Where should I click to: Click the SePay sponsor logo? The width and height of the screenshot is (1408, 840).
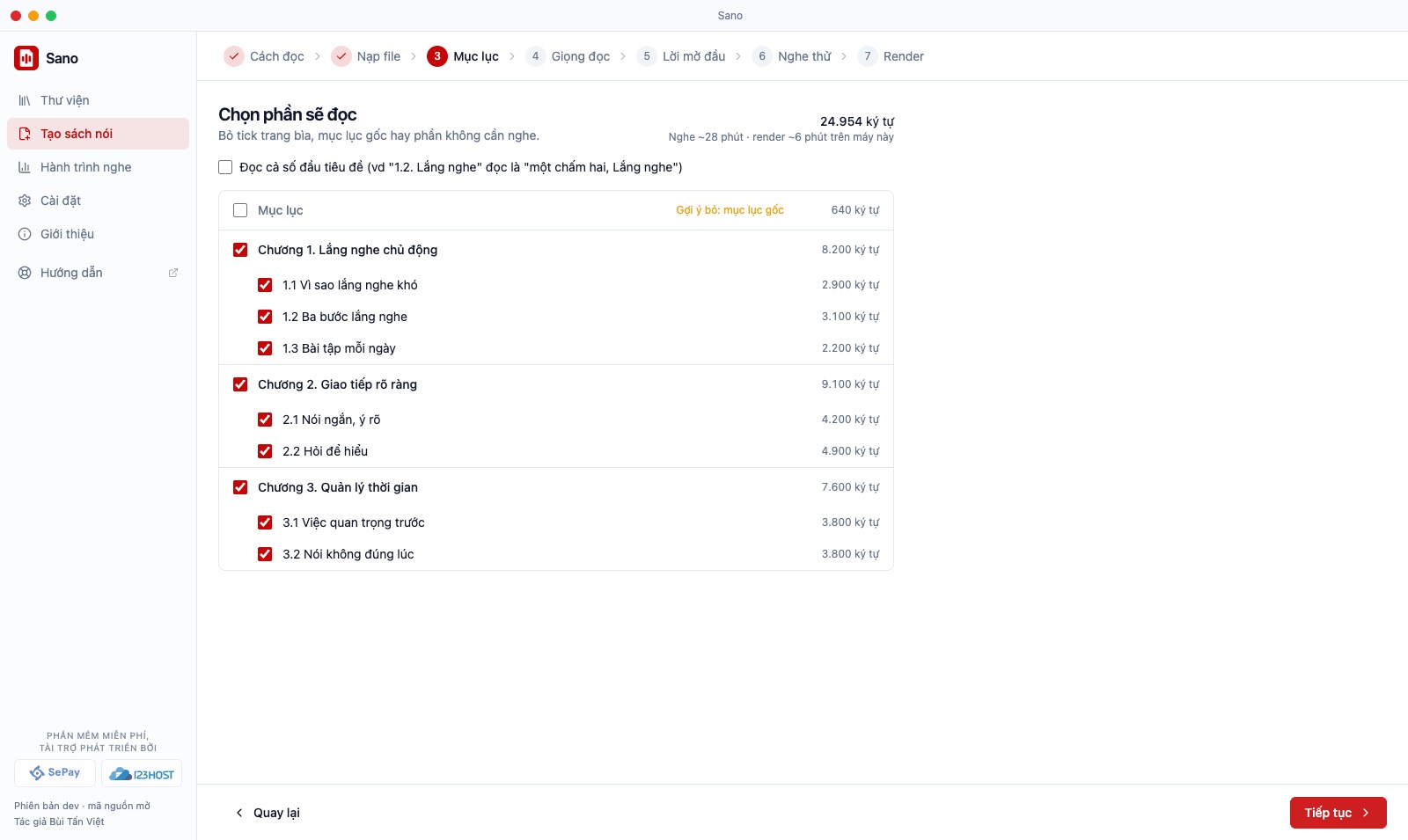55,773
